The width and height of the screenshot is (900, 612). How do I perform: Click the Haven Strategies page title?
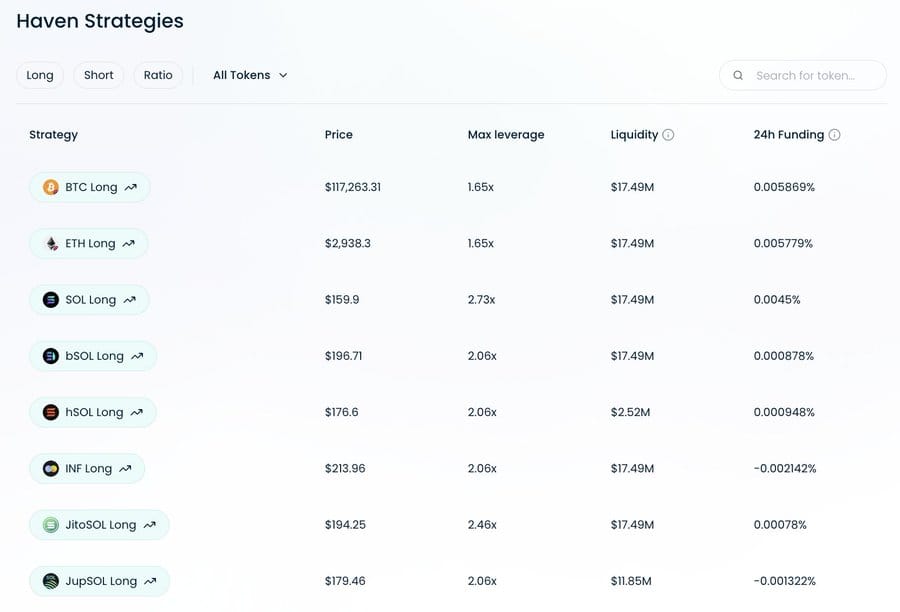[x=100, y=21]
